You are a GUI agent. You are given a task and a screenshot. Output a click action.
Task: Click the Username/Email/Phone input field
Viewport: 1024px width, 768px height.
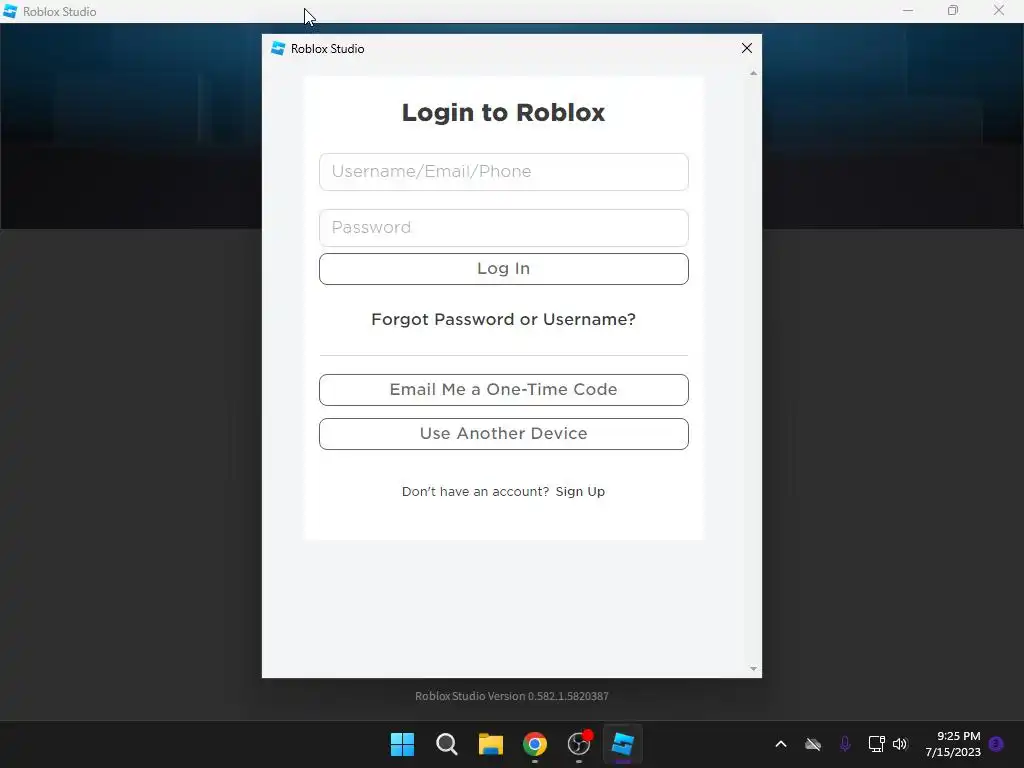tap(504, 172)
